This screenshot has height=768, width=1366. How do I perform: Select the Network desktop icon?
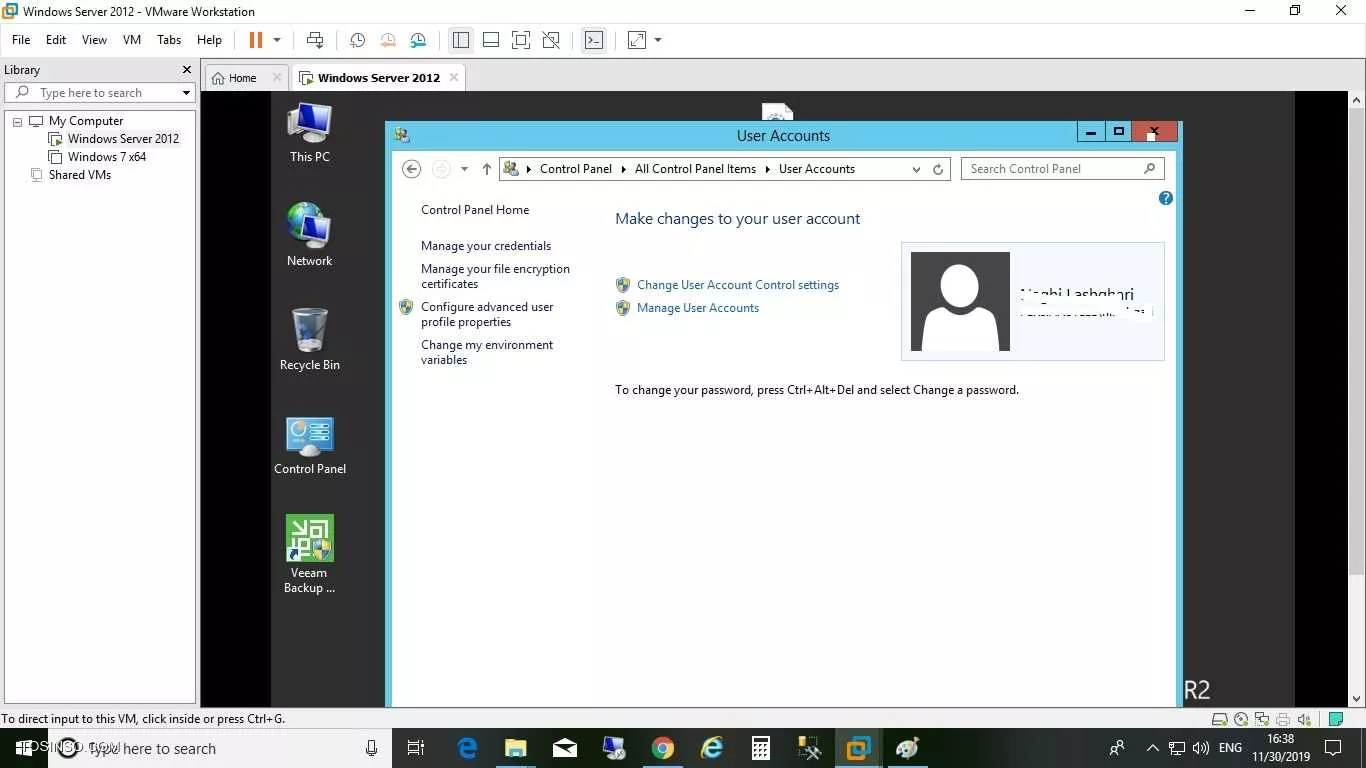(x=310, y=235)
